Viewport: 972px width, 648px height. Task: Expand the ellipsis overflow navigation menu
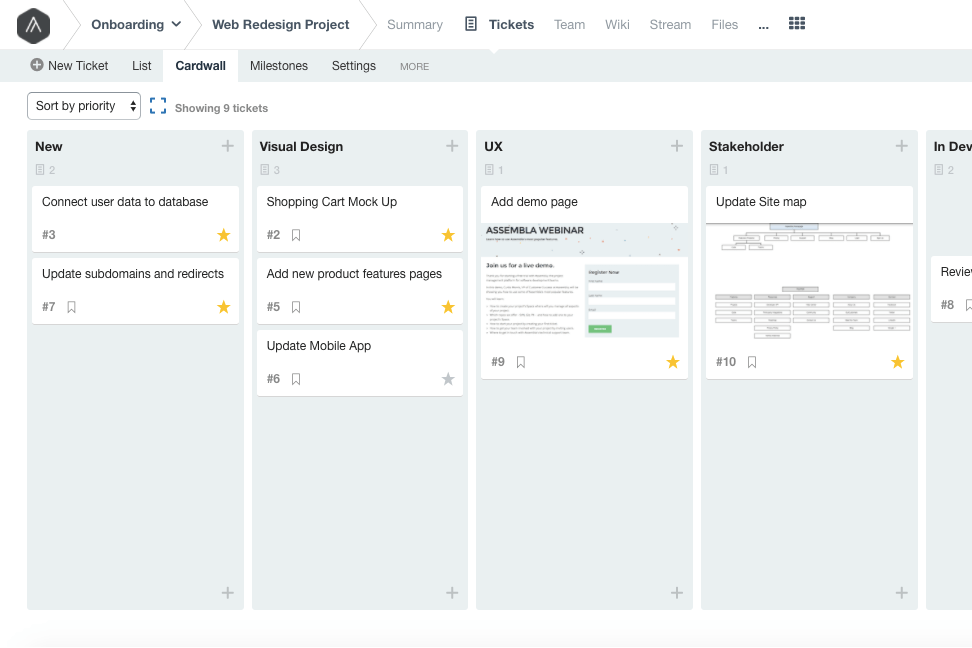pyautogui.click(x=764, y=26)
